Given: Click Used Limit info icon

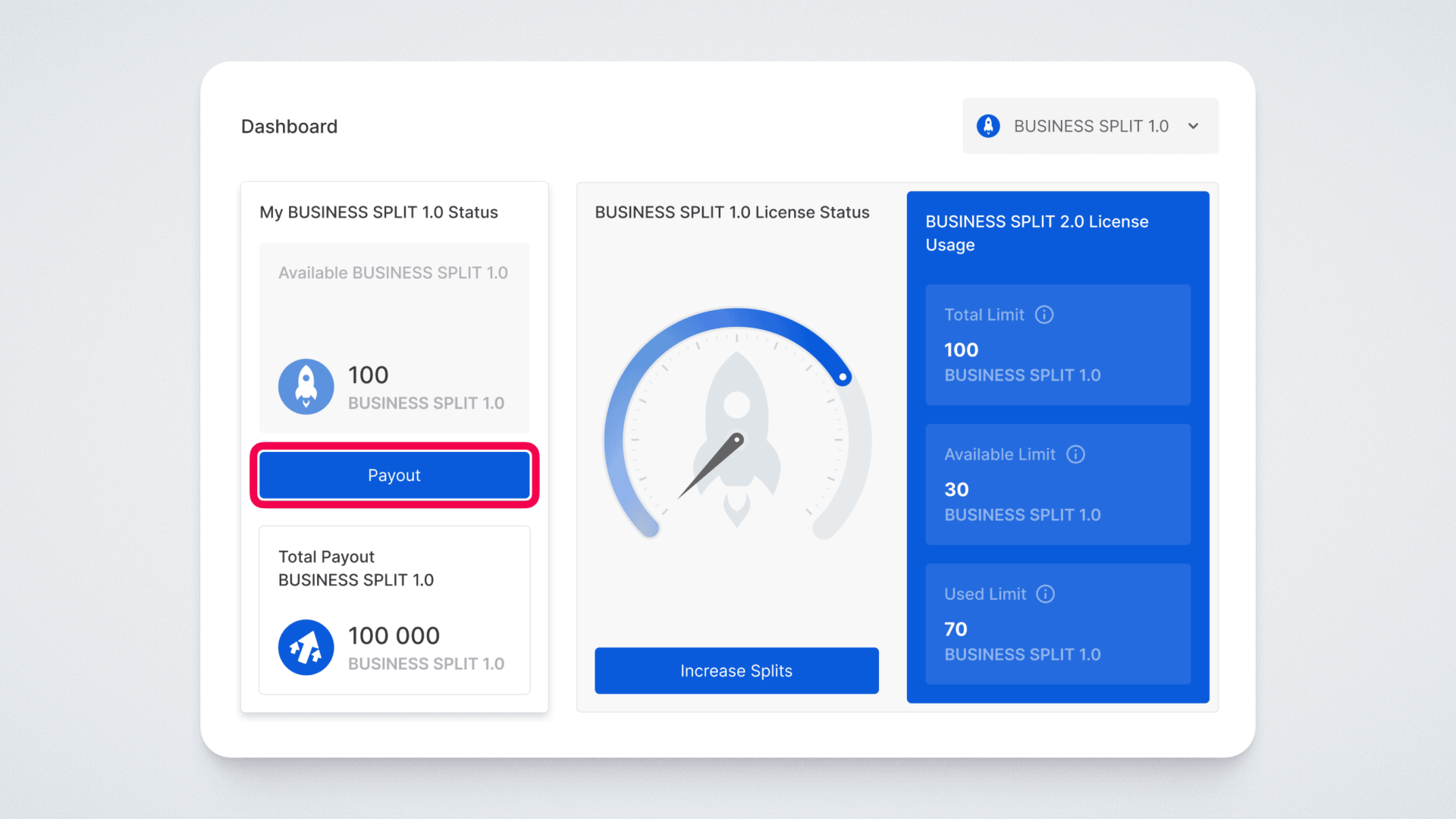Looking at the screenshot, I should 1045,594.
